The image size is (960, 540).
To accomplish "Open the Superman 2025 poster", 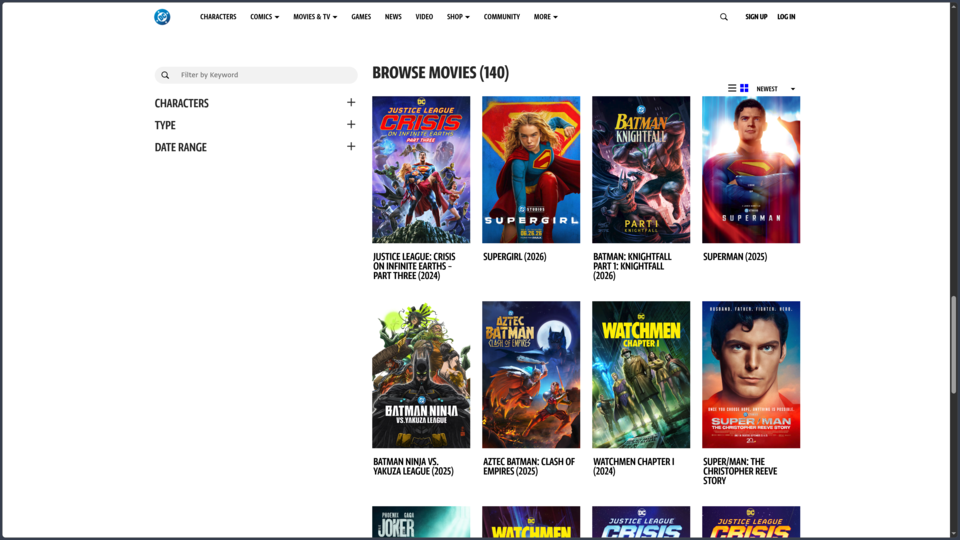I will [x=751, y=170].
